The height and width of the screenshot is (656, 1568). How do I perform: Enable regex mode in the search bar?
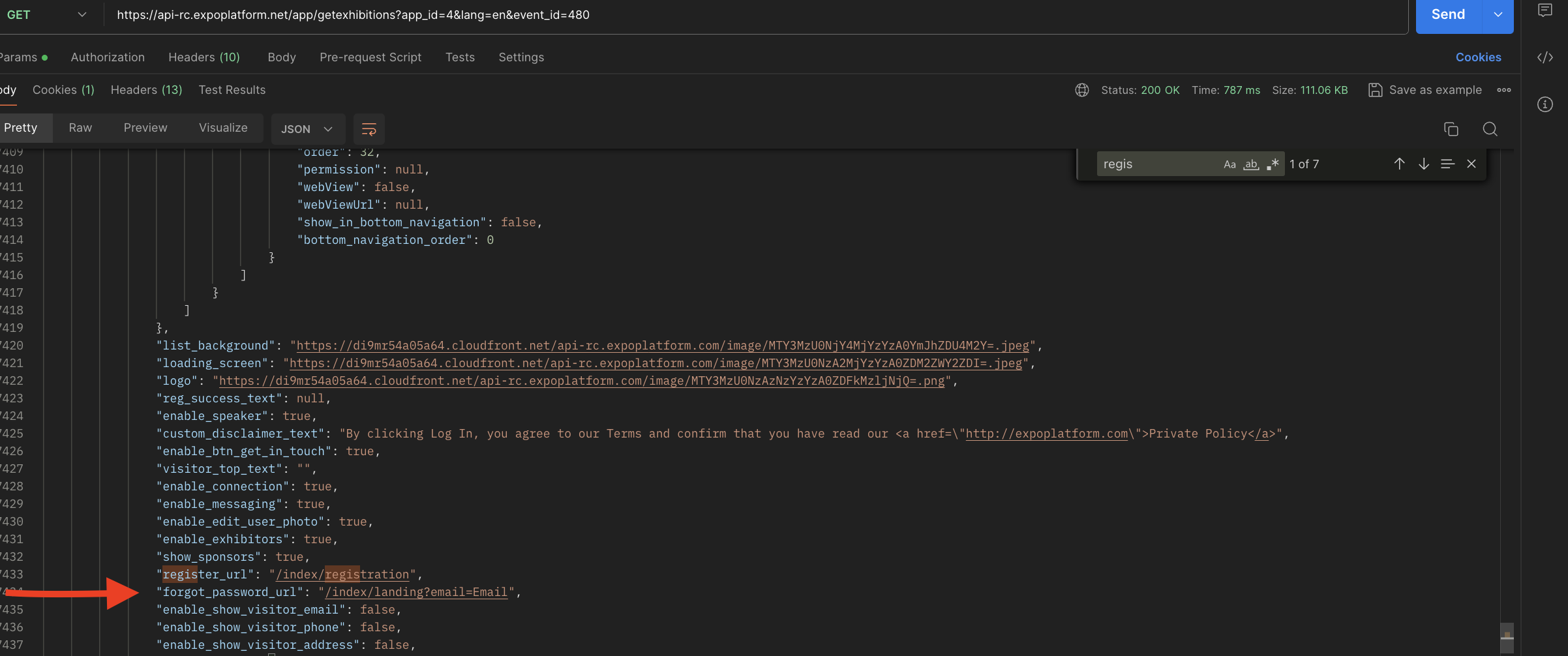coord(1272,164)
